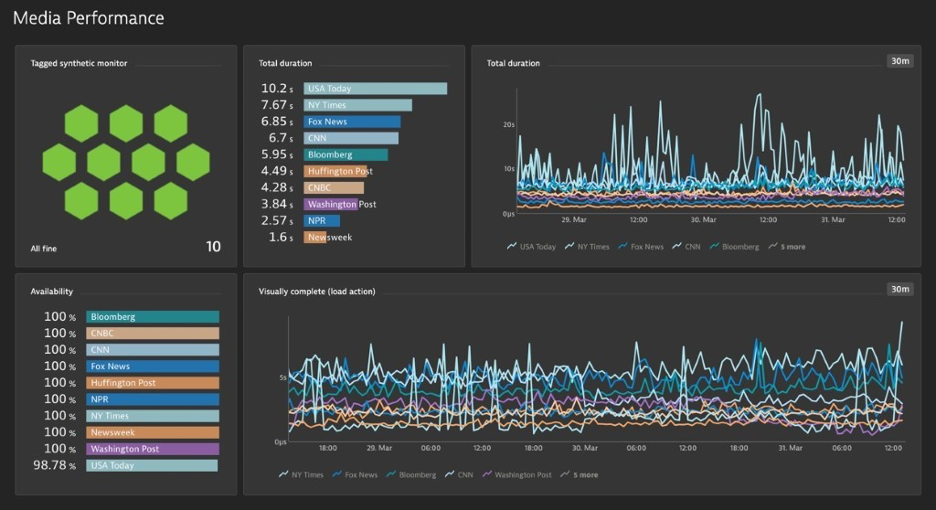Click the '29. Mar' label on Total duration chart
This screenshot has width=936, height=510.
[x=574, y=220]
